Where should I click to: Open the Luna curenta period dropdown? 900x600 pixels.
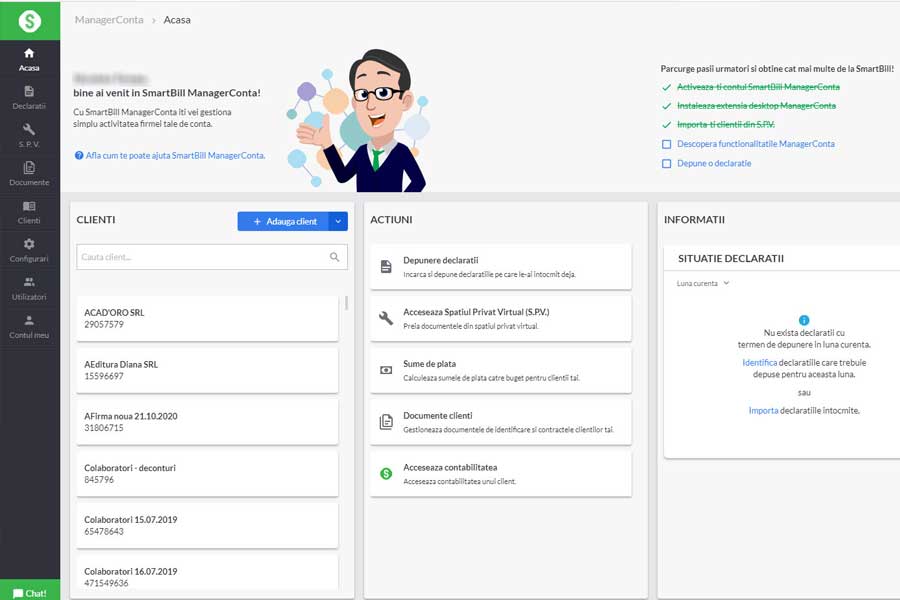coord(703,283)
